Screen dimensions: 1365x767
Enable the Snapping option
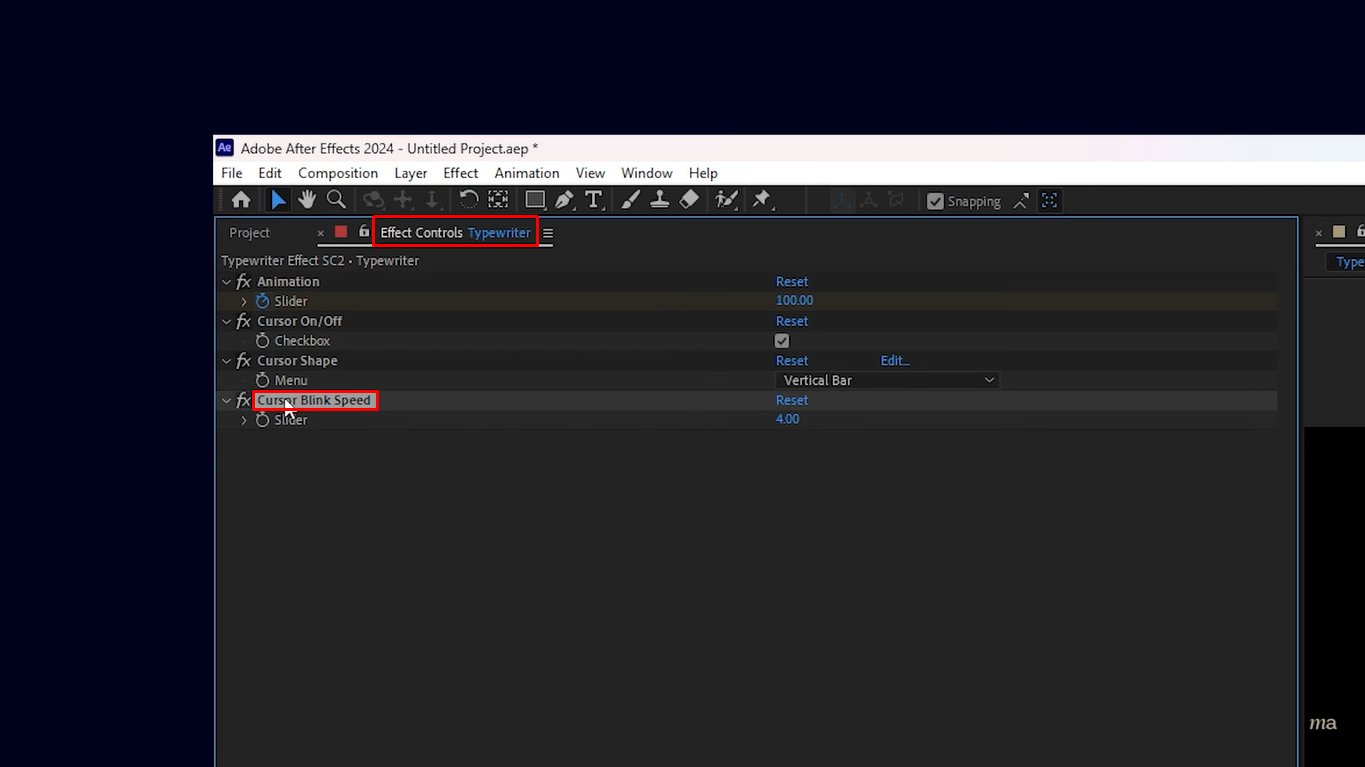934,200
